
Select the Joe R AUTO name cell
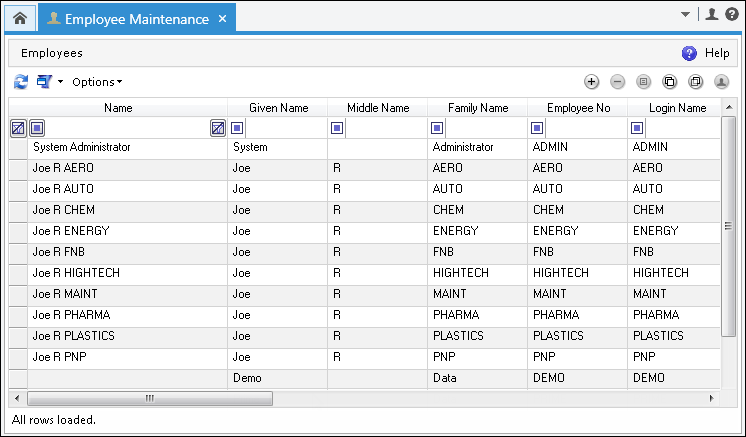[128, 189]
